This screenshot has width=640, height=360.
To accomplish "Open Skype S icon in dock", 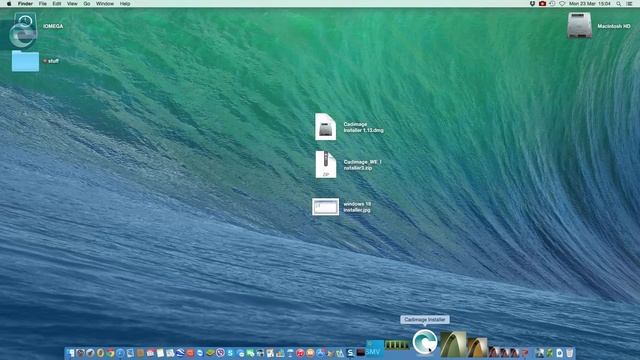I will tap(230, 353).
